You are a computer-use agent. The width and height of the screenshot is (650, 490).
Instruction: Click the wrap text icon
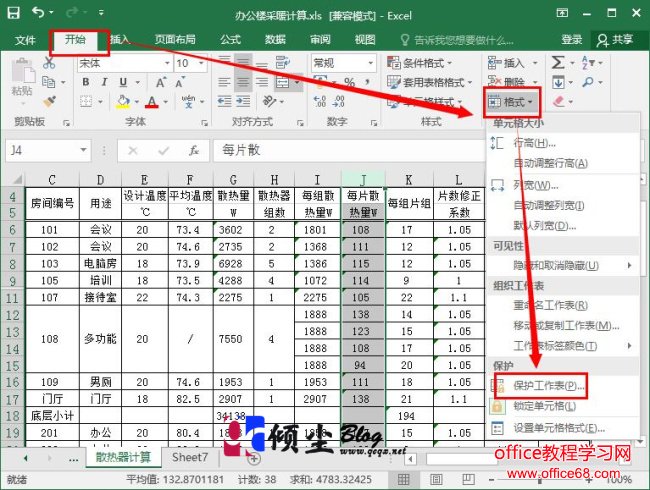(x=283, y=63)
